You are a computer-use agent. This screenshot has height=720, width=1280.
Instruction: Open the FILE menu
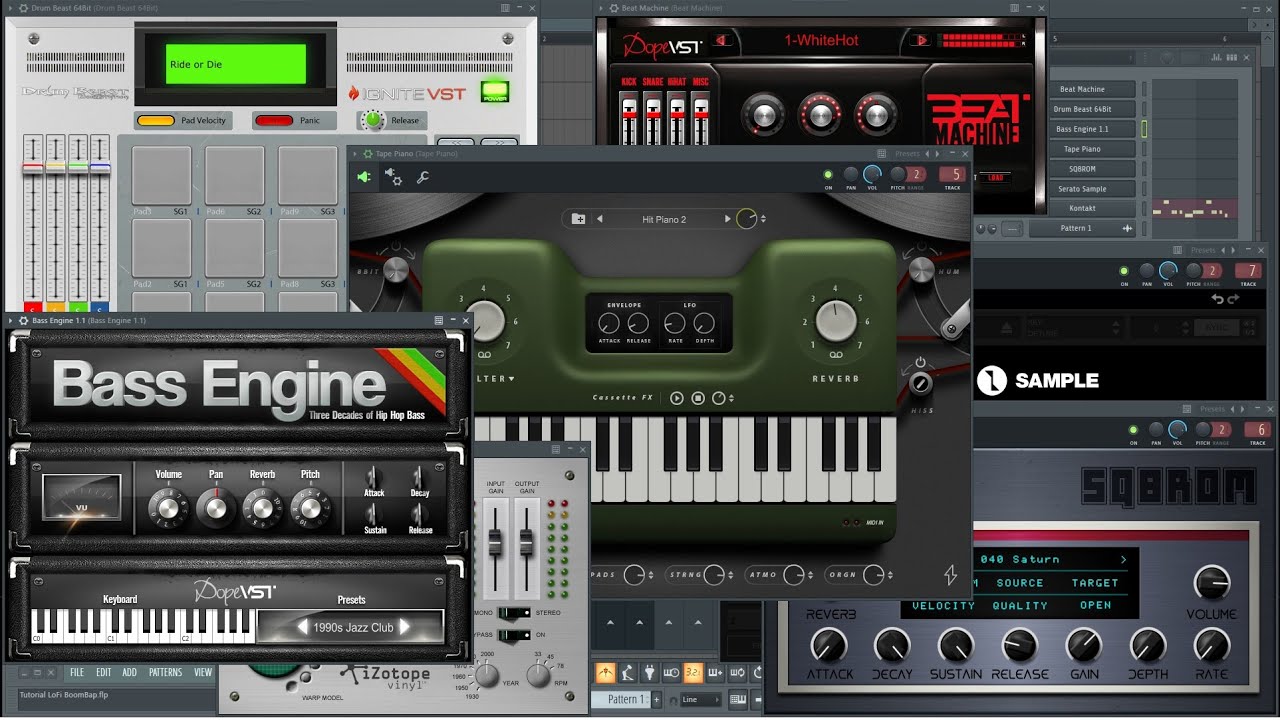[77, 673]
